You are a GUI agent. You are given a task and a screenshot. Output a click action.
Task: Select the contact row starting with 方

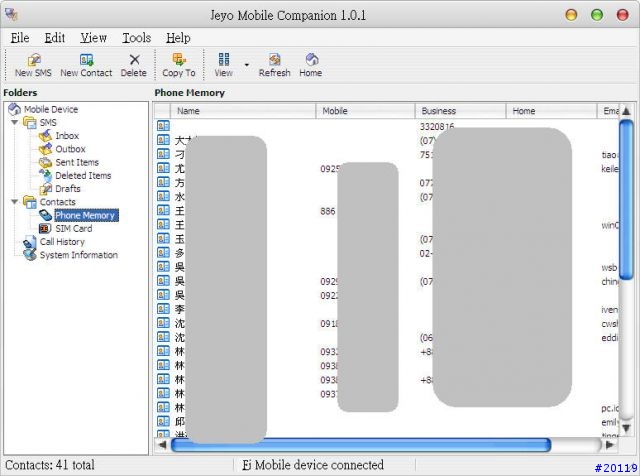pos(387,182)
